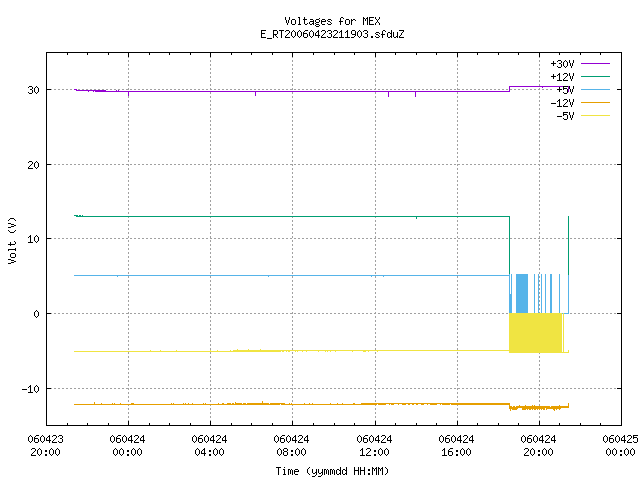The image size is (640, 480).
Task: Click the purple +30V legend line sample
Action: [x=595, y=64]
